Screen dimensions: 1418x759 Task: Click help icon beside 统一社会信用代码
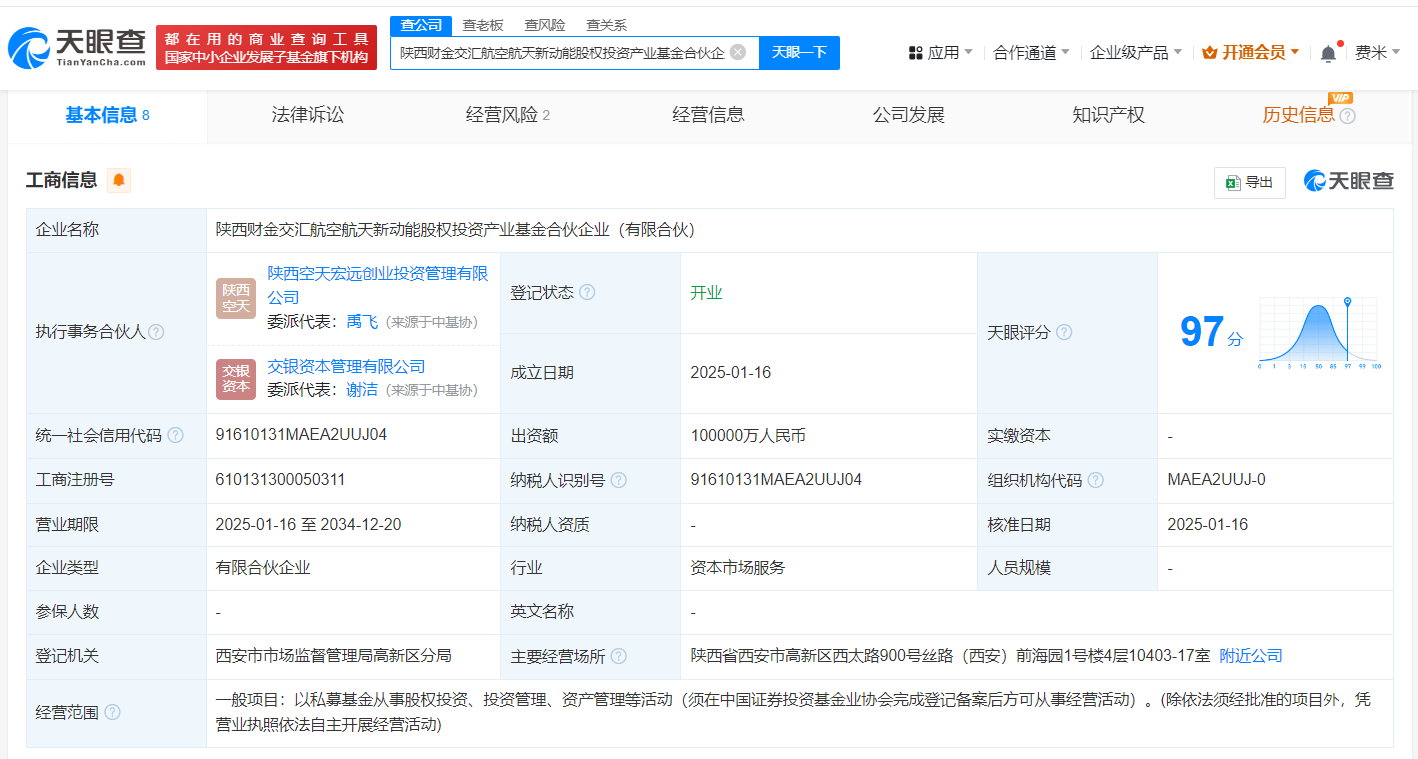click(176, 435)
